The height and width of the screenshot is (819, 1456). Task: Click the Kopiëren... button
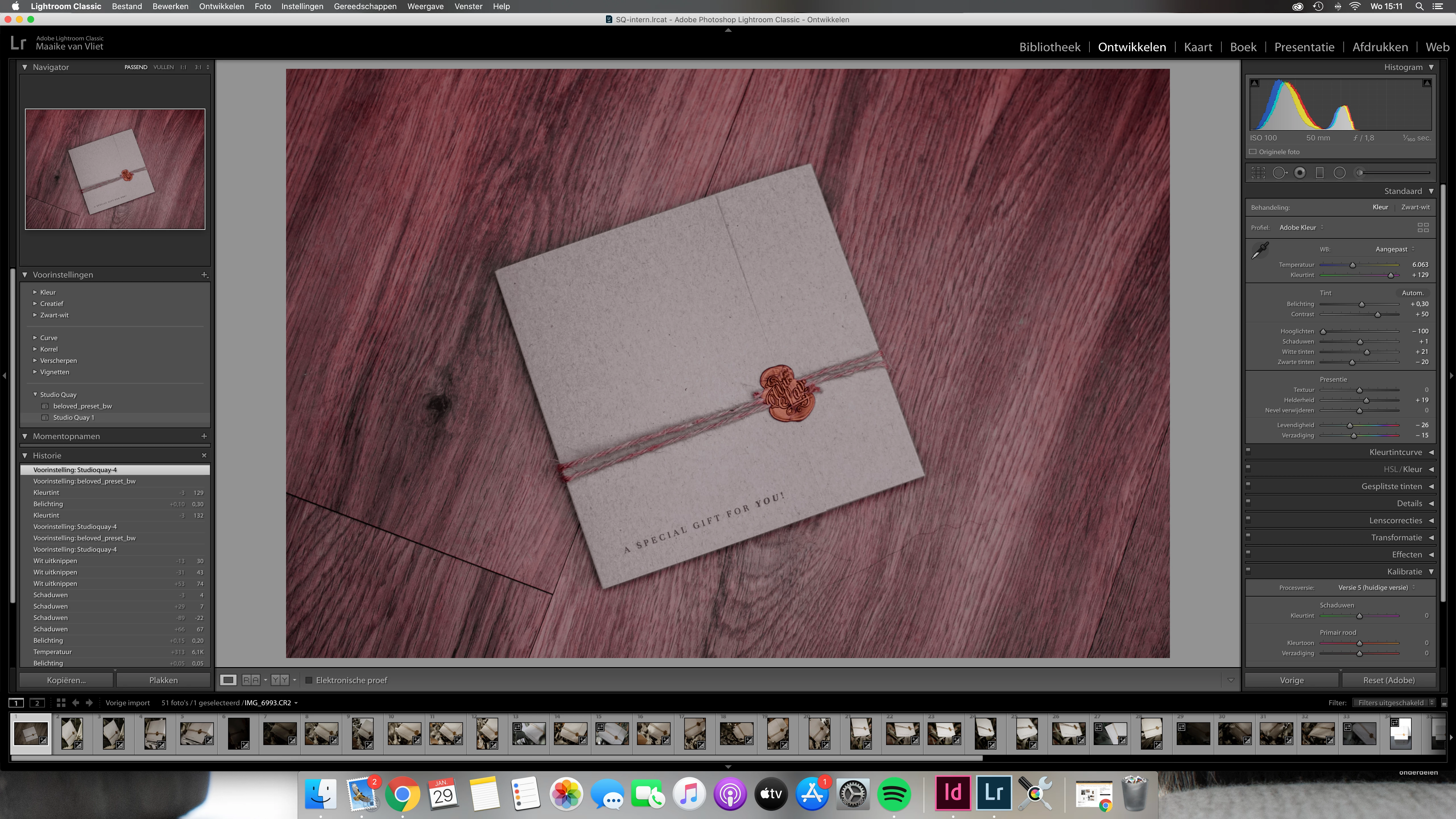click(x=66, y=680)
